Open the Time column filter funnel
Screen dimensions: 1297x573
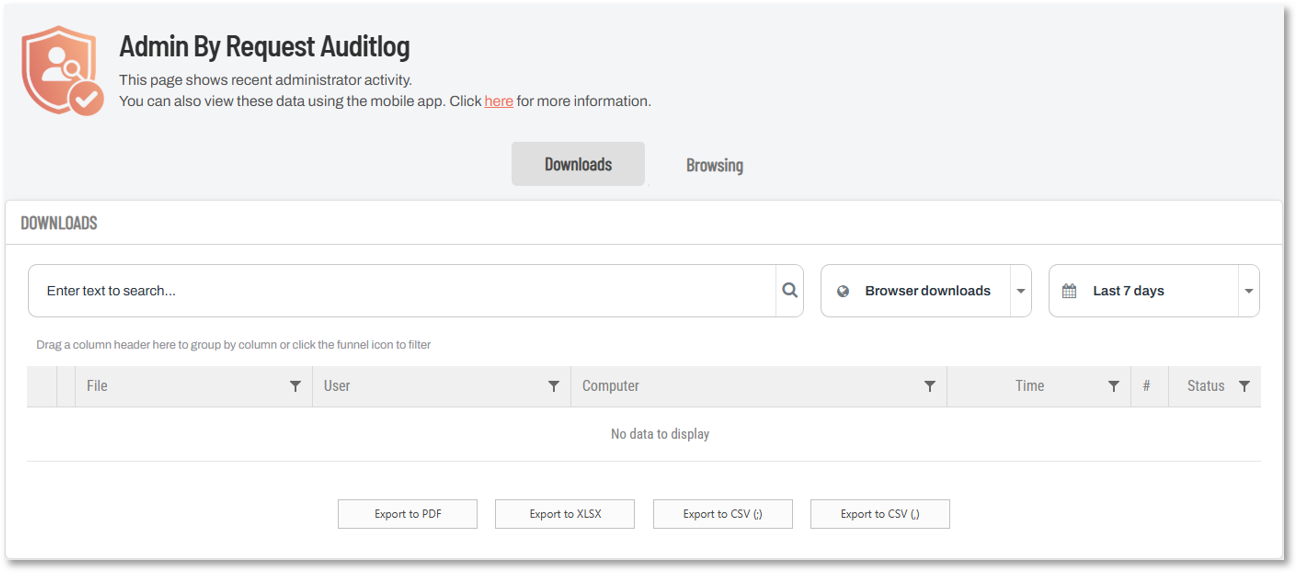point(1113,386)
